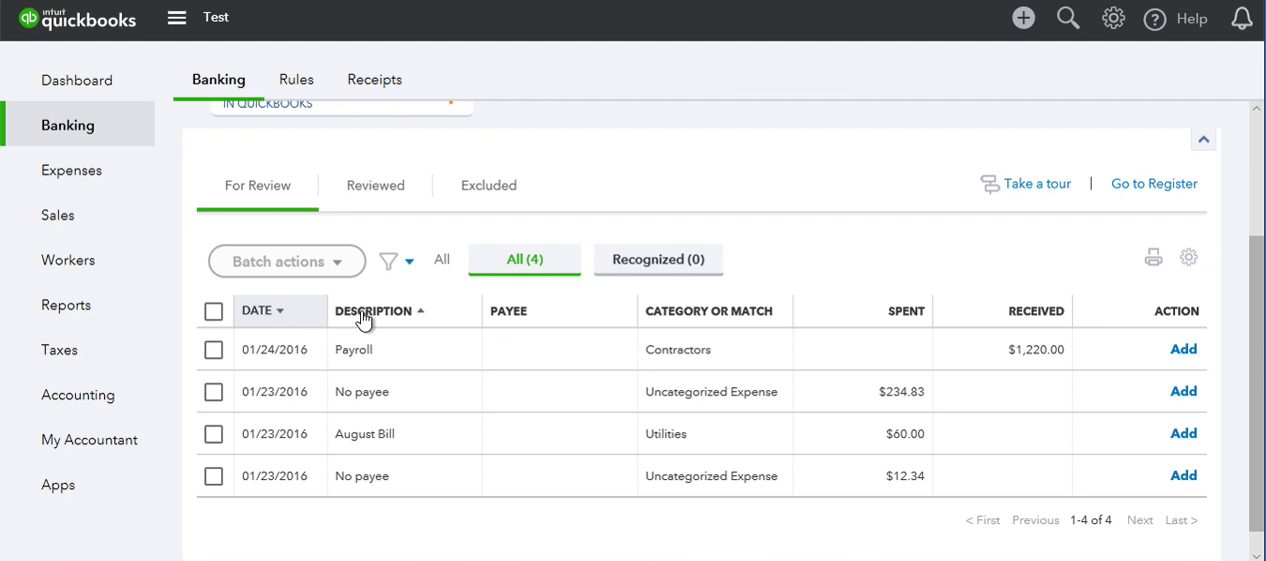Collapse the panel using the up chevron
Viewport: 1266px width, 561px height.
1203,140
